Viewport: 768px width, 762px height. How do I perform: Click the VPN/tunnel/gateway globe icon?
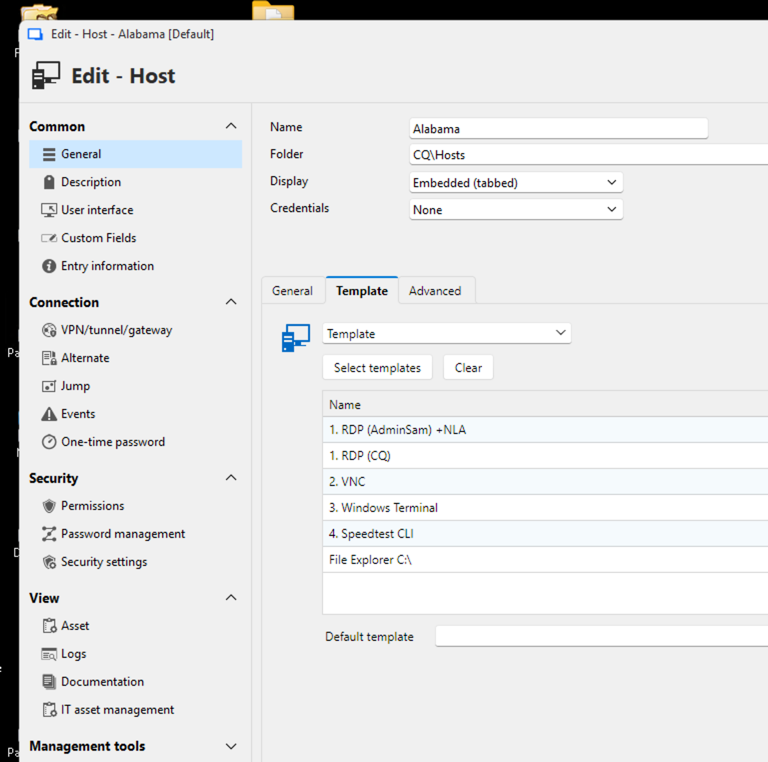(49, 330)
